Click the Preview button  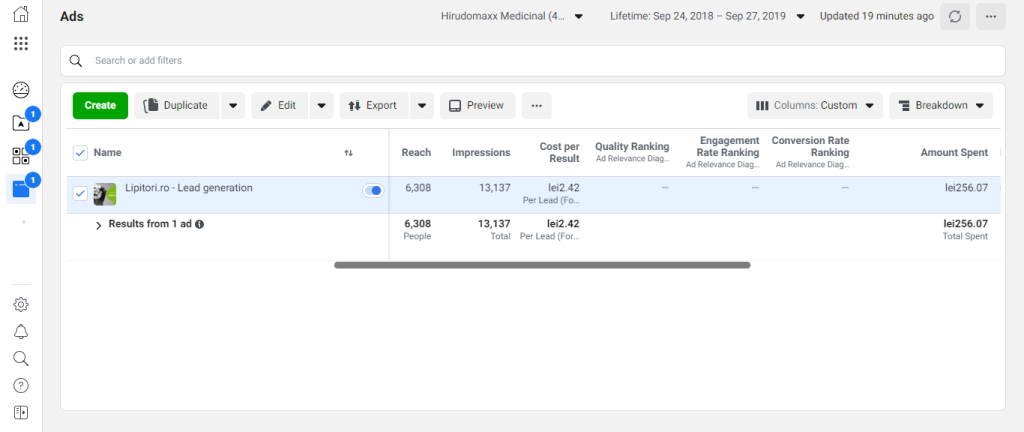click(x=477, y=105)
